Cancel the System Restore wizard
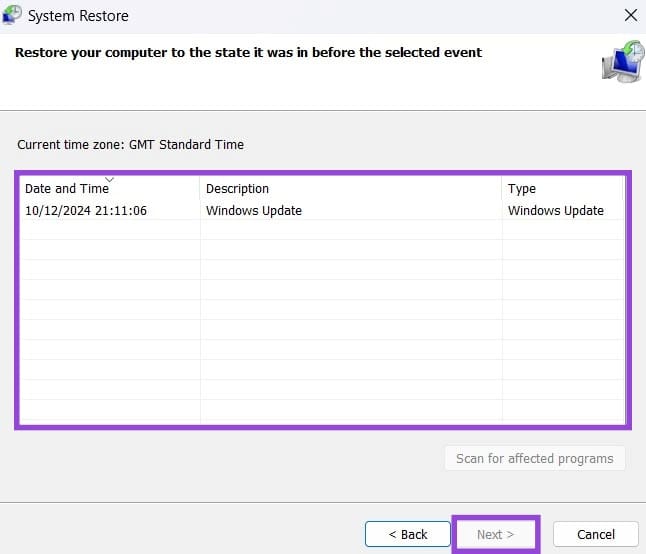646x554 pixels. (x=596, y=534)
